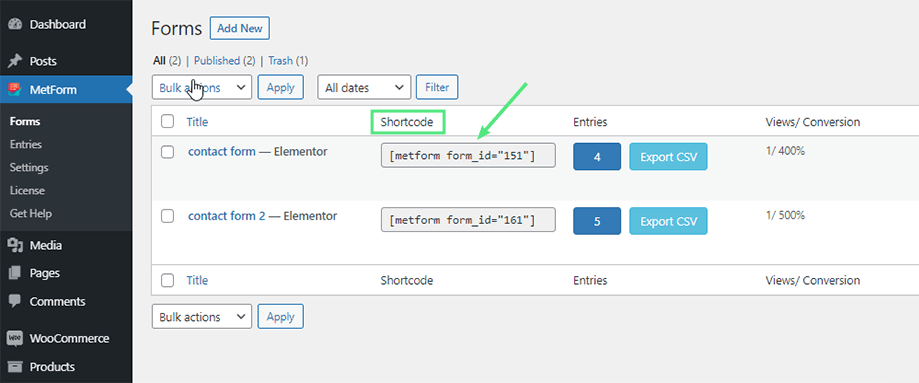Image resolution: width=919 pixels, height=383 pixels.
Task: Open Dashboard via its gauge icon
Action: pyautogui.click(x=15, y=25)
